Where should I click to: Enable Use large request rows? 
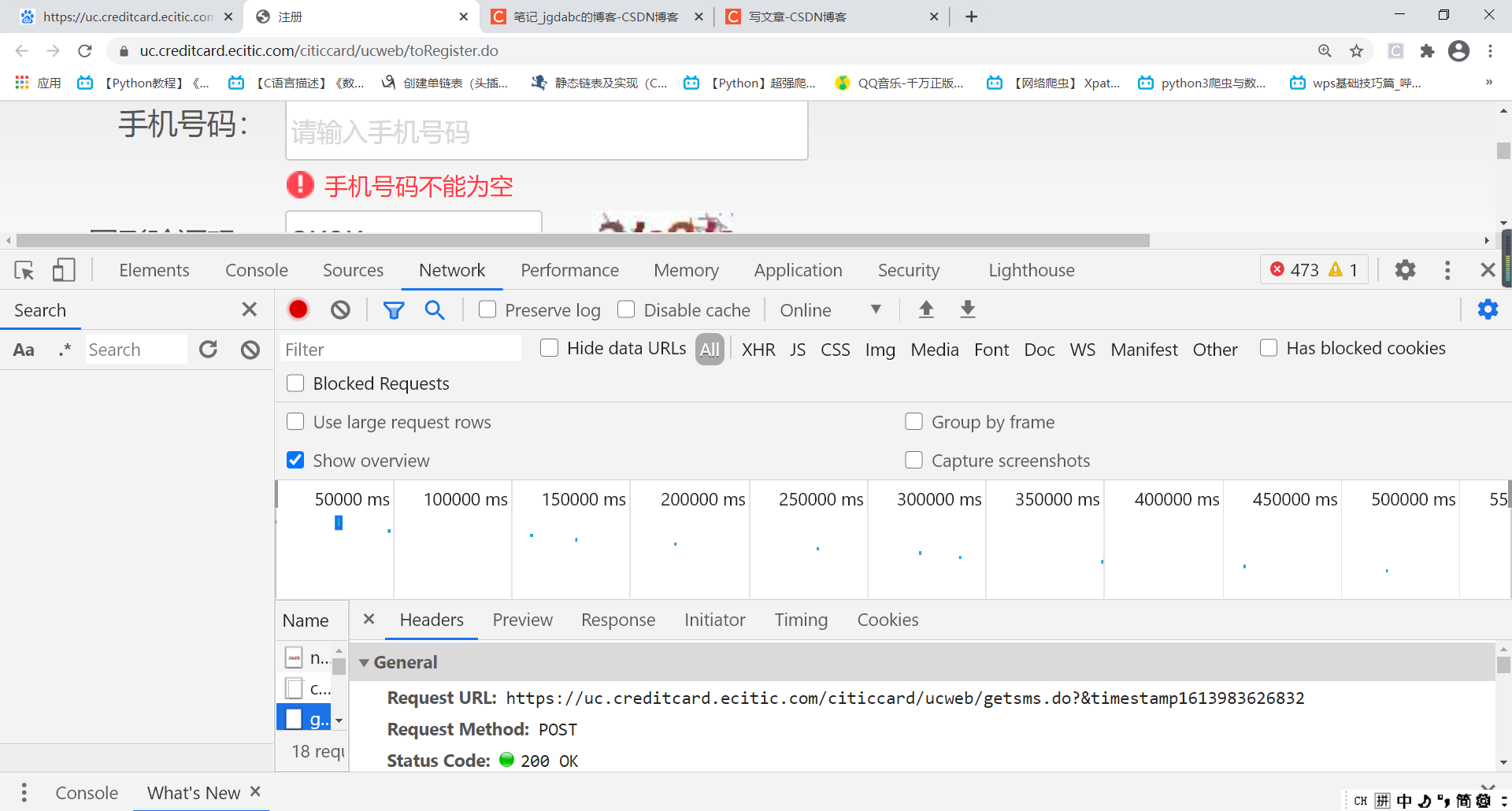click(x=295, y=422)
